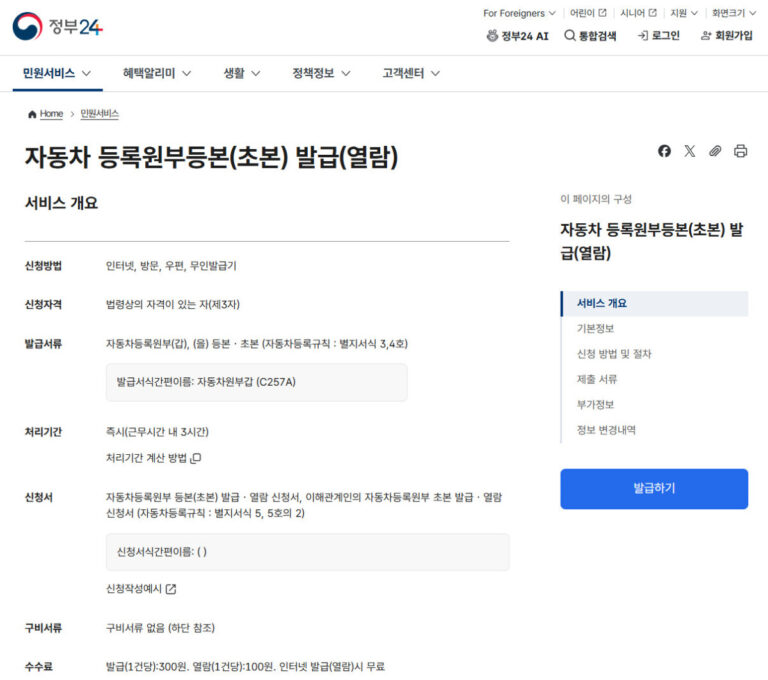Jump to 기본정보 section
This screenshot has height=680, width=768.
pos(595,329)
